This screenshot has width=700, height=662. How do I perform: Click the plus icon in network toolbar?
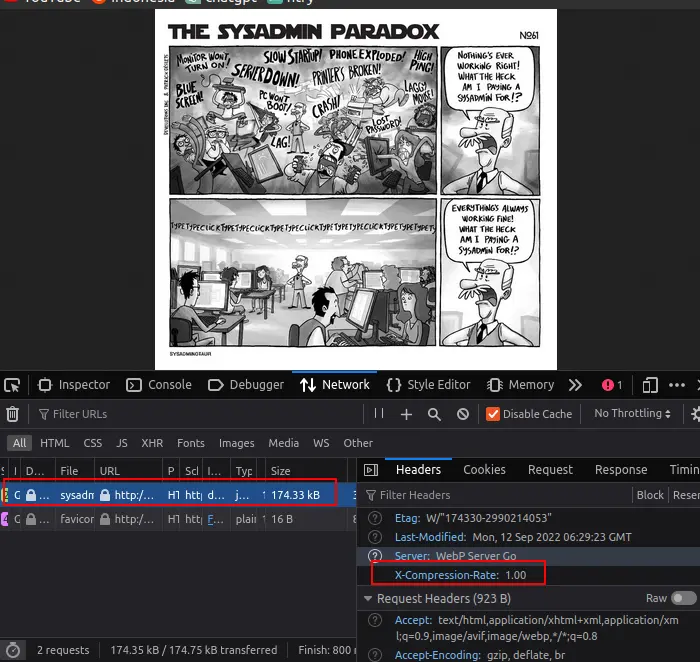tap(406, 415)
